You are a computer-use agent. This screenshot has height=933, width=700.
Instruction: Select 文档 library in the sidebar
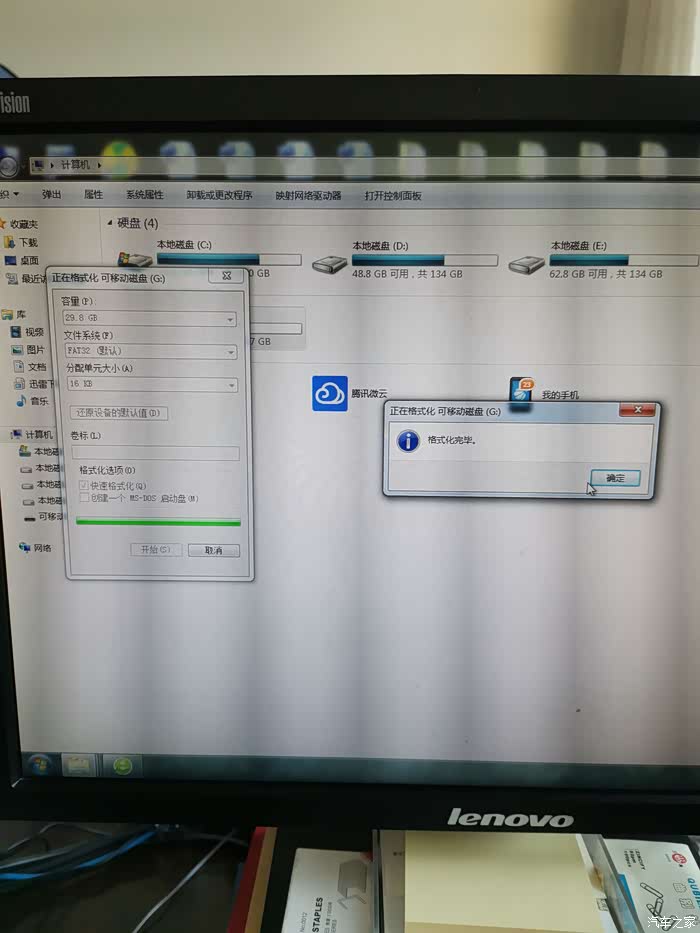36,367
